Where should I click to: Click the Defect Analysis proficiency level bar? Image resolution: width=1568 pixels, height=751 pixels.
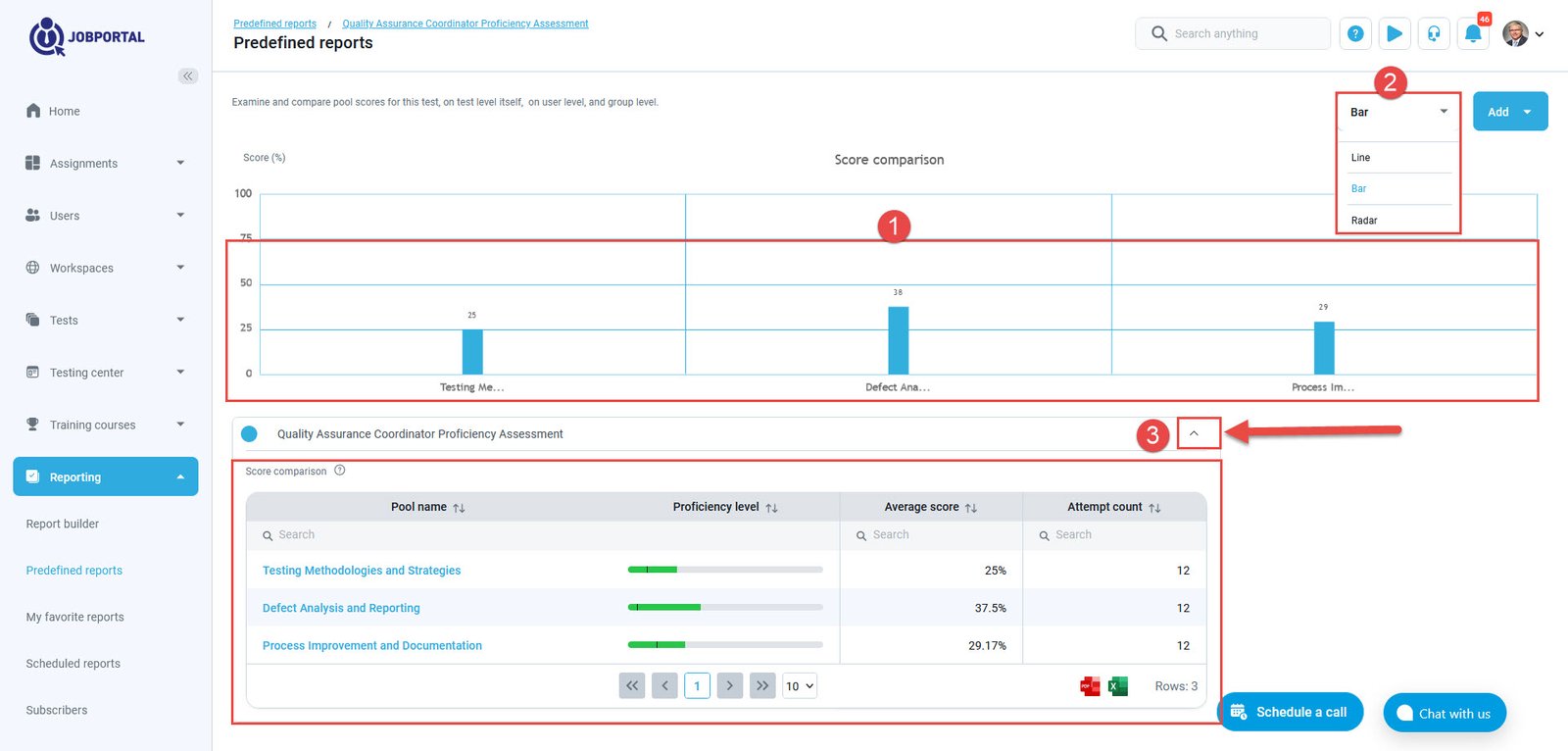click(x=725, y=608)
